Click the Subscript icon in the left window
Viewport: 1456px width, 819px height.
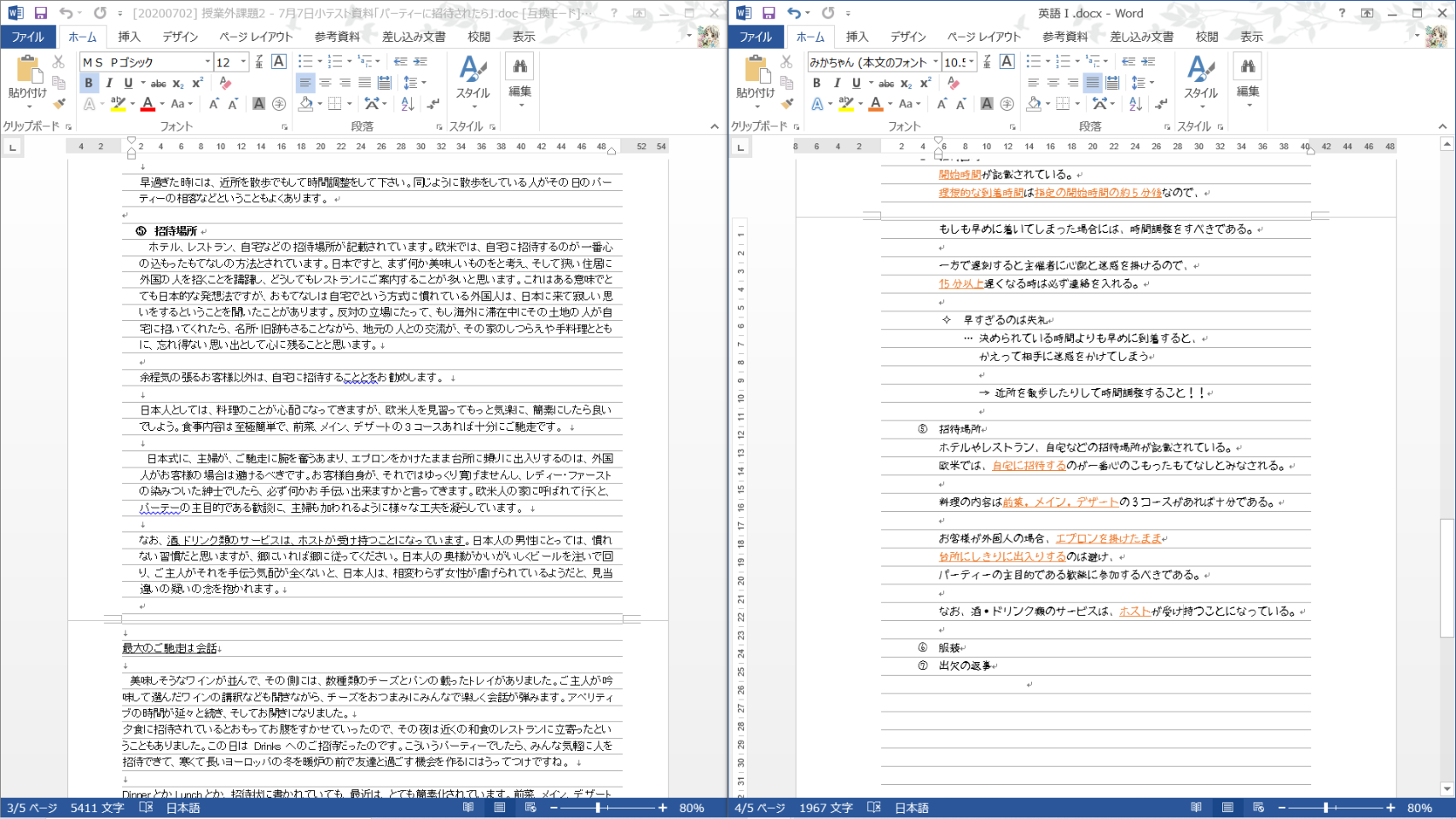[x=177, y=83]
